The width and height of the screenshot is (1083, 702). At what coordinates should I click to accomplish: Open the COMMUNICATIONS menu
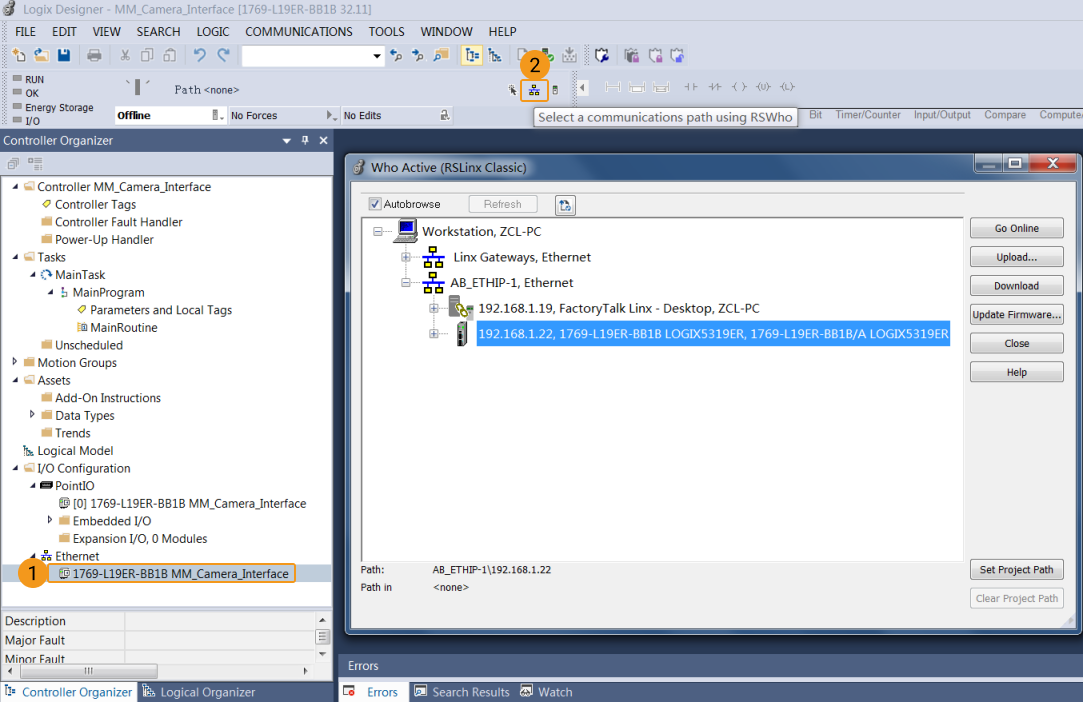pos(298,32)
